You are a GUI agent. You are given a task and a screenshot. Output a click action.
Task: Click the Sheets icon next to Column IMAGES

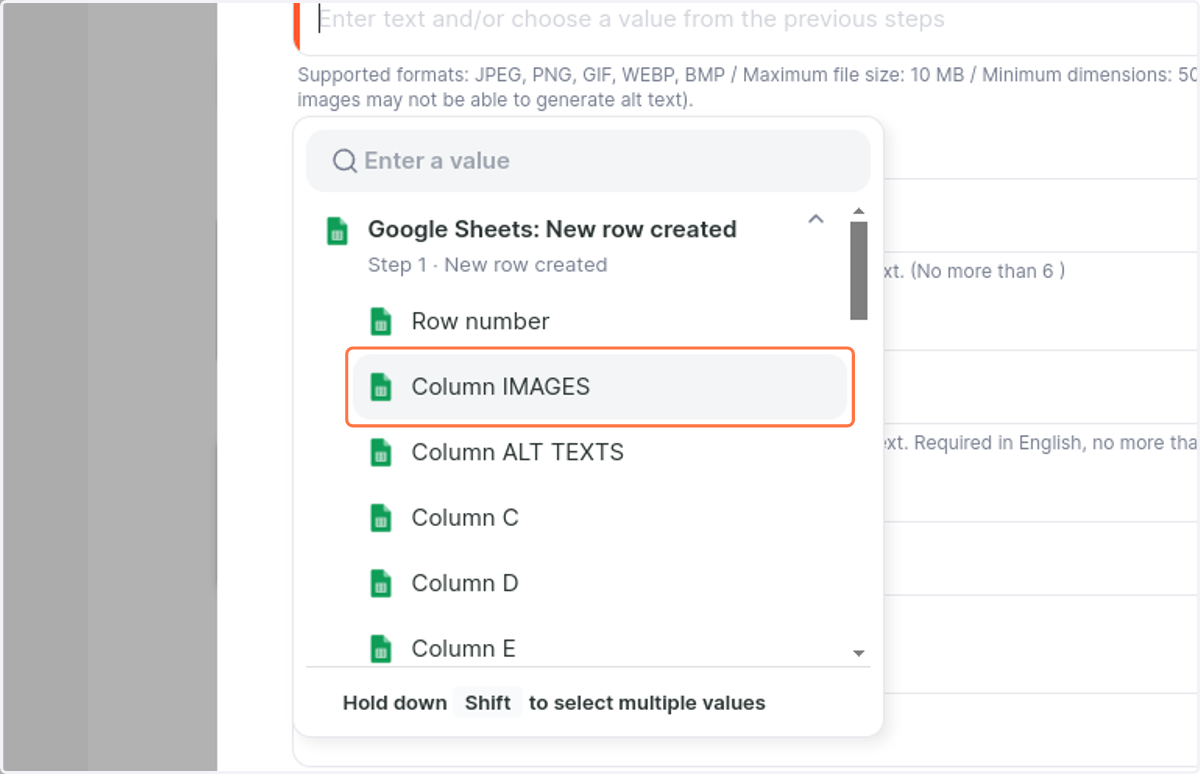(x=380, y=387)
